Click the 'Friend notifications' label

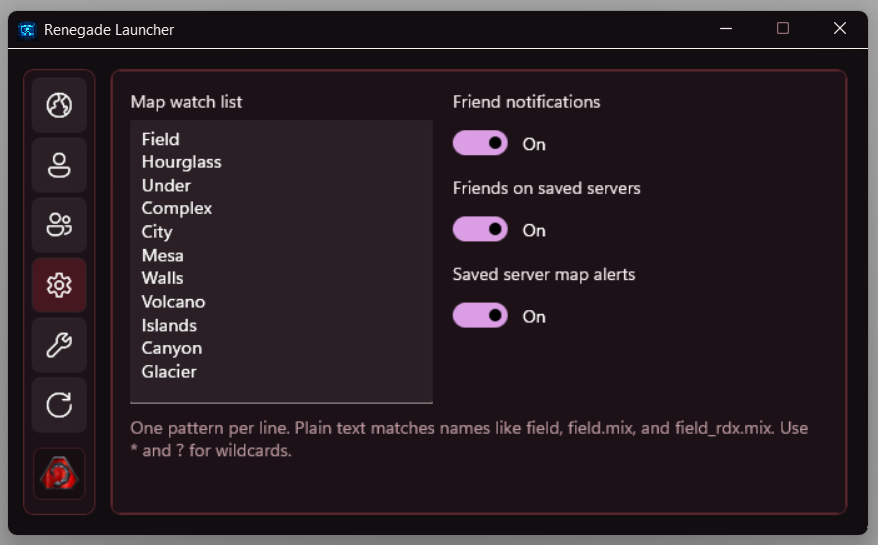526,102
